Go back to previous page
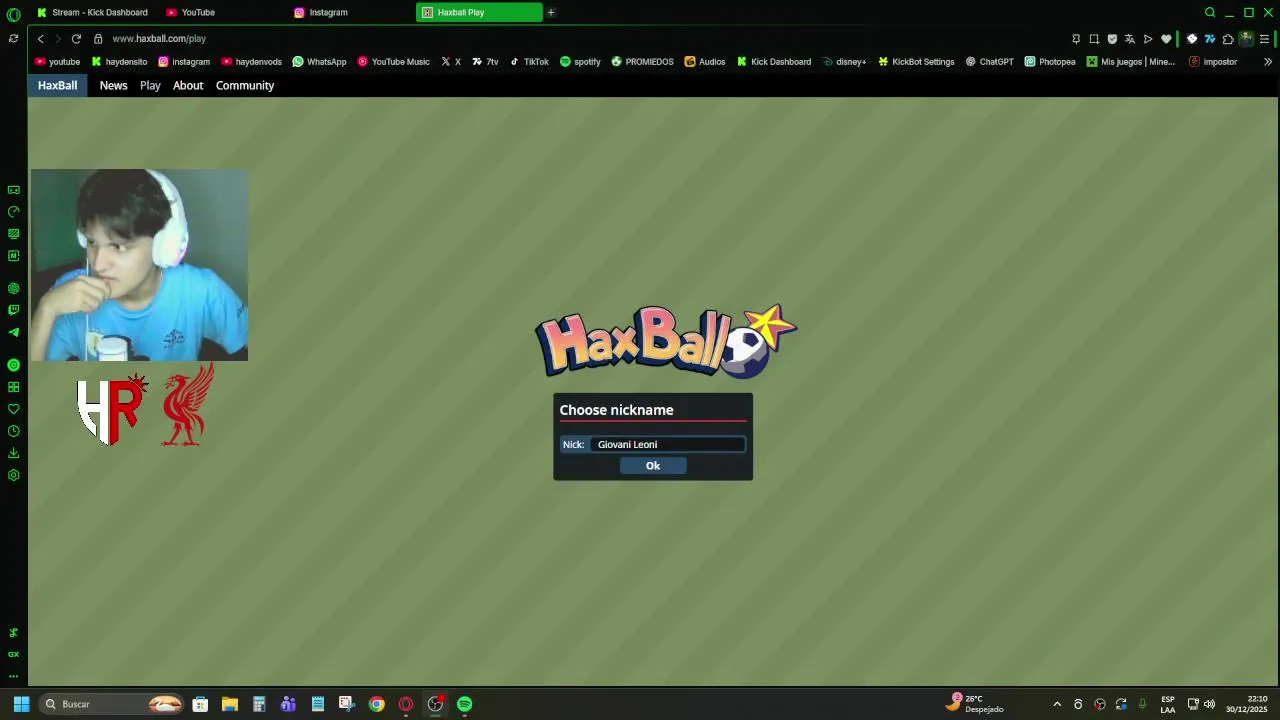Image resolution: width=1280 pixels, height=720 pixels. [x=40, y=39]
